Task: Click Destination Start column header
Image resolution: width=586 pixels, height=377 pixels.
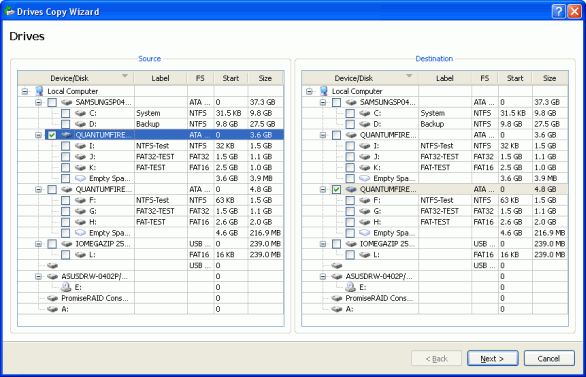Action: tap(515, 78)
